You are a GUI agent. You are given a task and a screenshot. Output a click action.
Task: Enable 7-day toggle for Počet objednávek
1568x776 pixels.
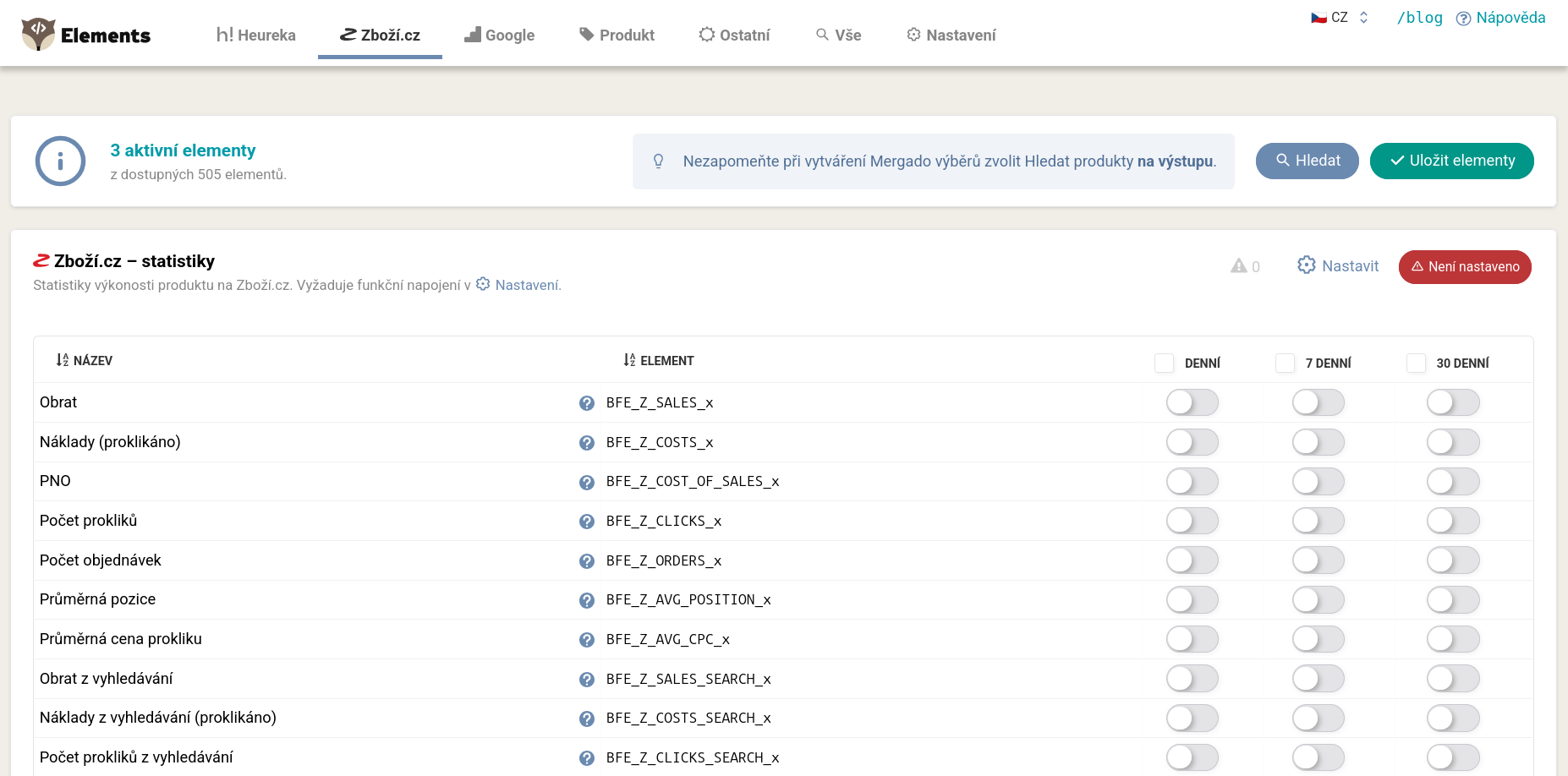pyautogui.click(x=1318, y=560)
